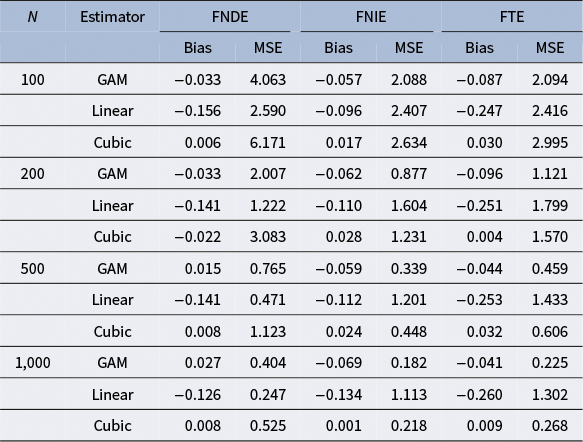Click the FNDE column group header
Viewport: 583px width, 442px height.
point(230,17)
